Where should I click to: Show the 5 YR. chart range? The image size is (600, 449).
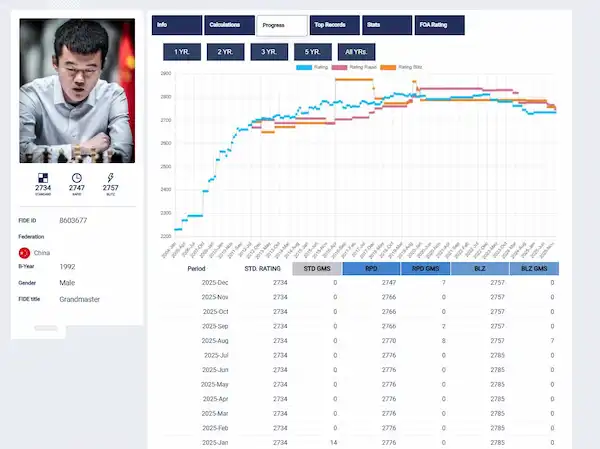[313, 52]
